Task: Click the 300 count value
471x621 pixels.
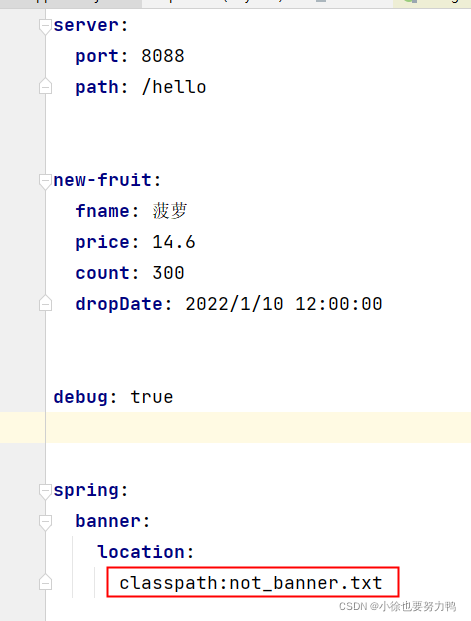Action: pos(168,273)
